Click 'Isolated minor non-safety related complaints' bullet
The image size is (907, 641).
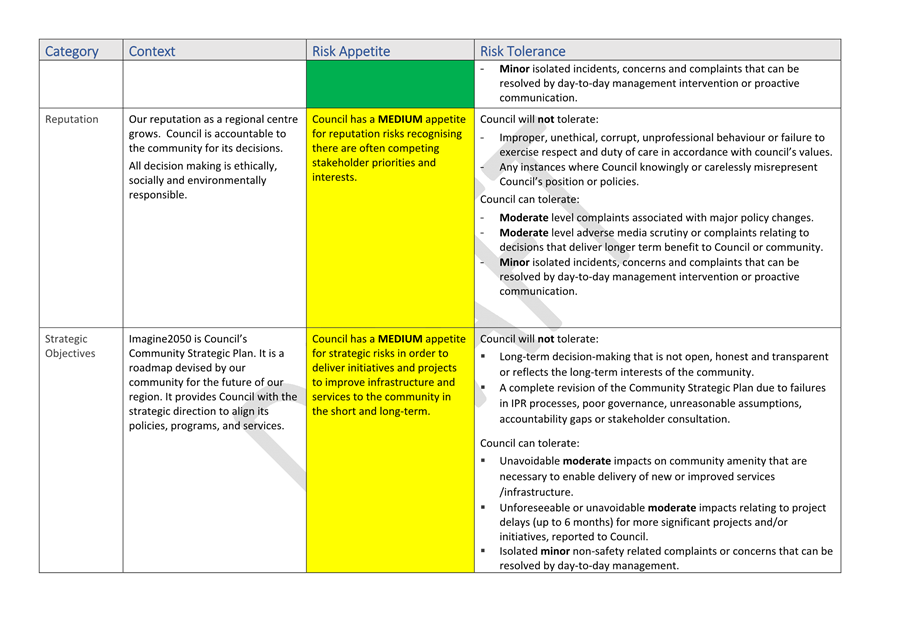tap(666, 558)
